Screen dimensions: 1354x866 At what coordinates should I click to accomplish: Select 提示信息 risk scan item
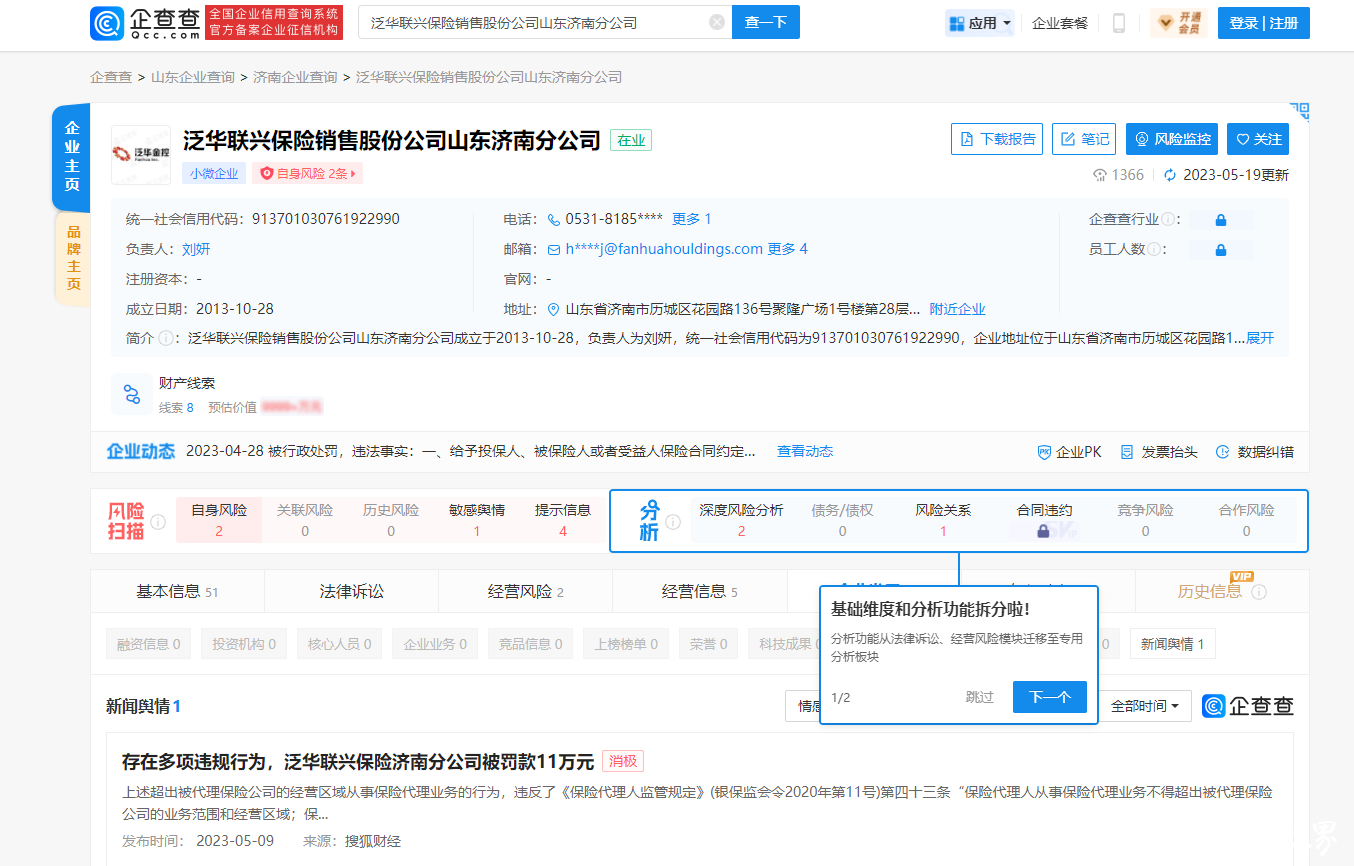(x=563, y=520)
